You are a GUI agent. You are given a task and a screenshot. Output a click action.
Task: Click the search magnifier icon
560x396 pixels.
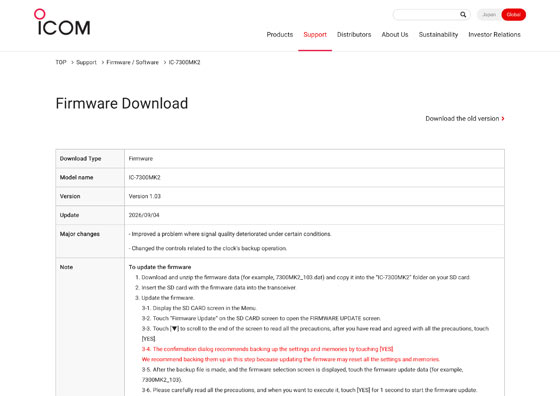pyautogui.click(x=463, y=15)
